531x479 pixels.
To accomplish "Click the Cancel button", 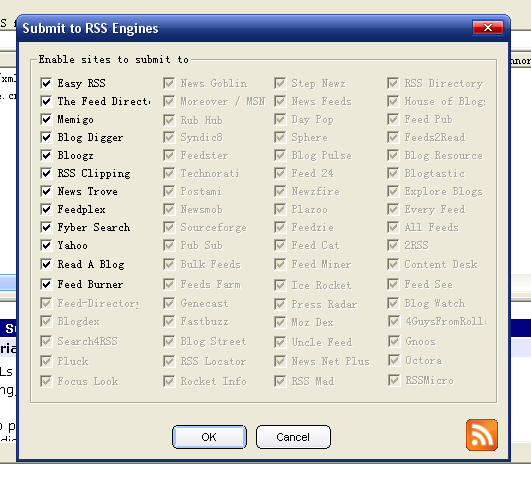I will pos(293,437).
